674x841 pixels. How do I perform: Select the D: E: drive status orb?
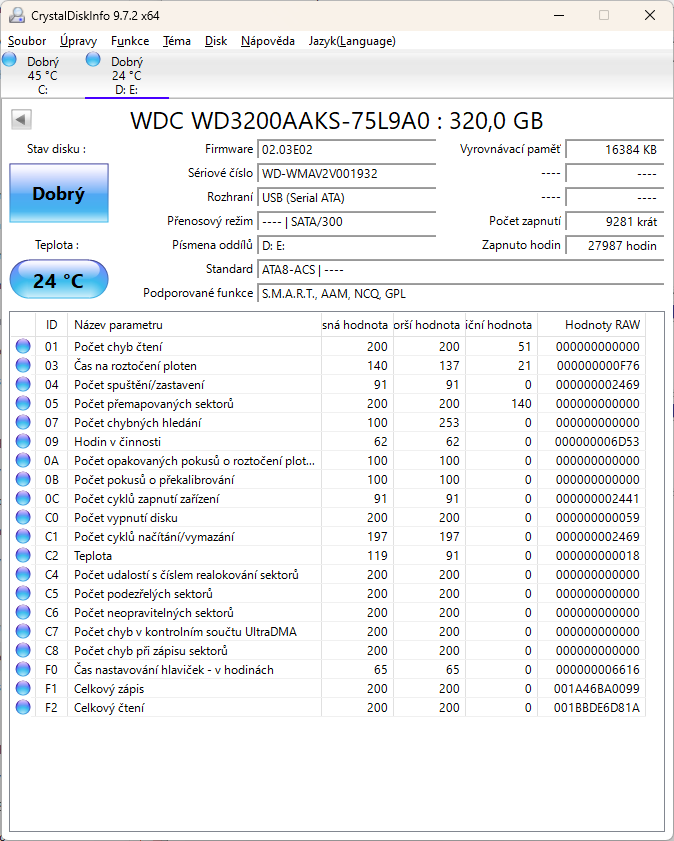(x=93, y=59)
